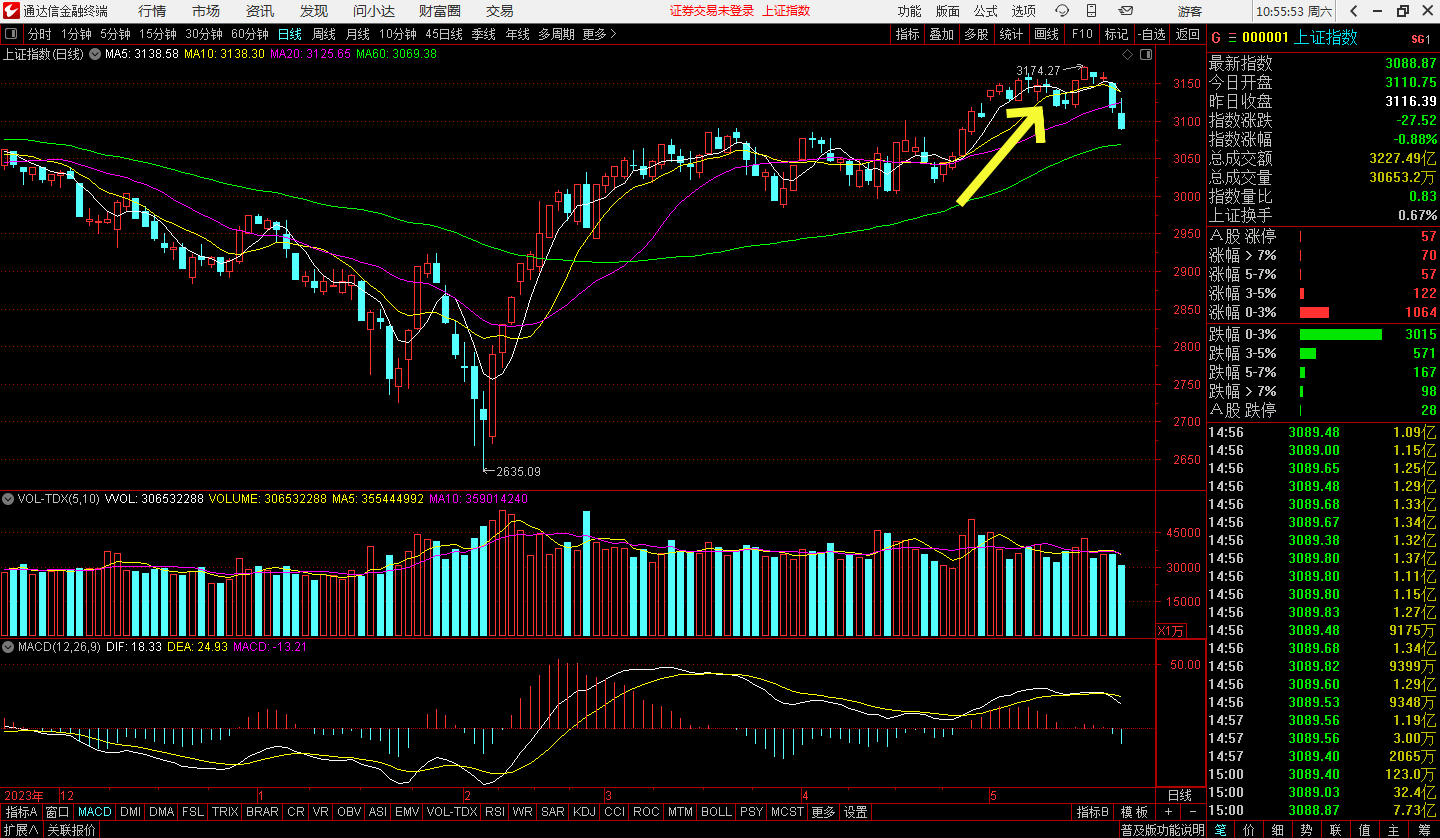Open the mobile phone icon in title bar
1440x838 pixels.
1091,11
